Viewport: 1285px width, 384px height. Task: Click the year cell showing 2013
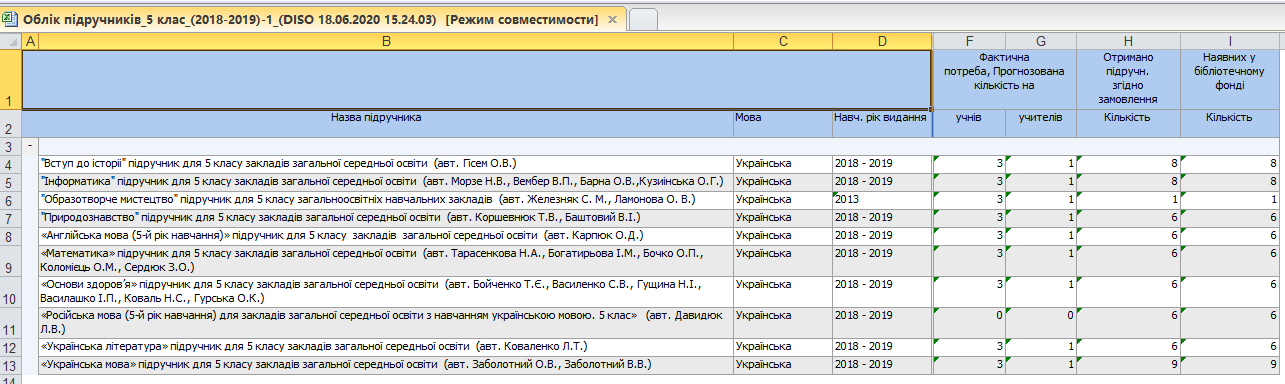pos(882,199)
